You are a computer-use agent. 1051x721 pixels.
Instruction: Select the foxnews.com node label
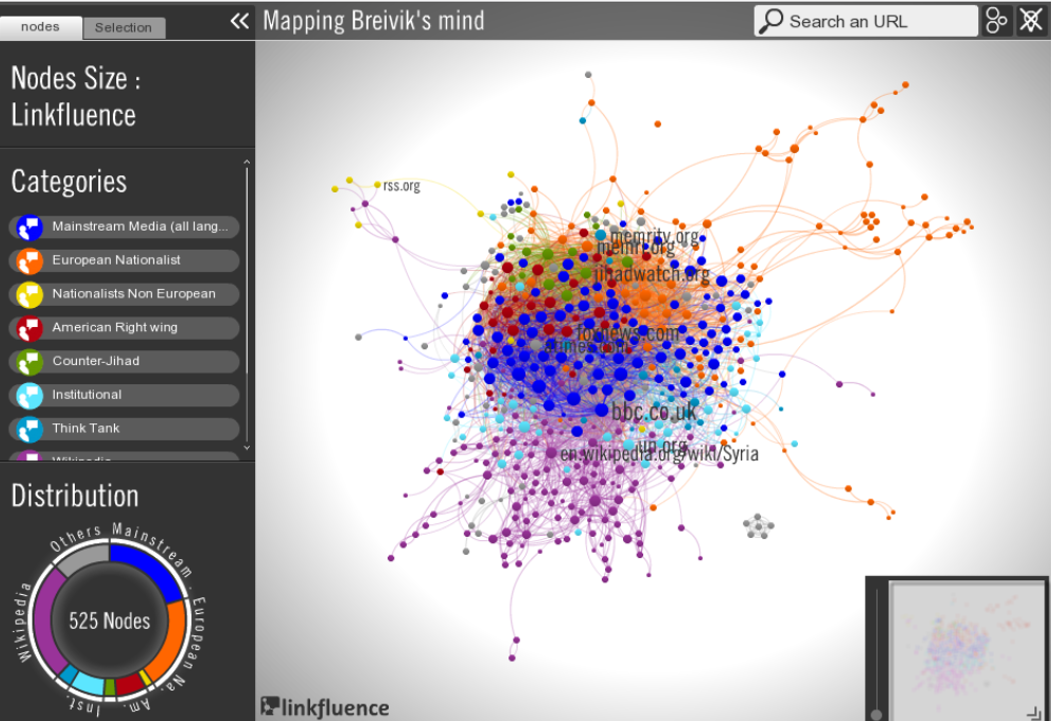pyautogui.click(x=627, y=332)
